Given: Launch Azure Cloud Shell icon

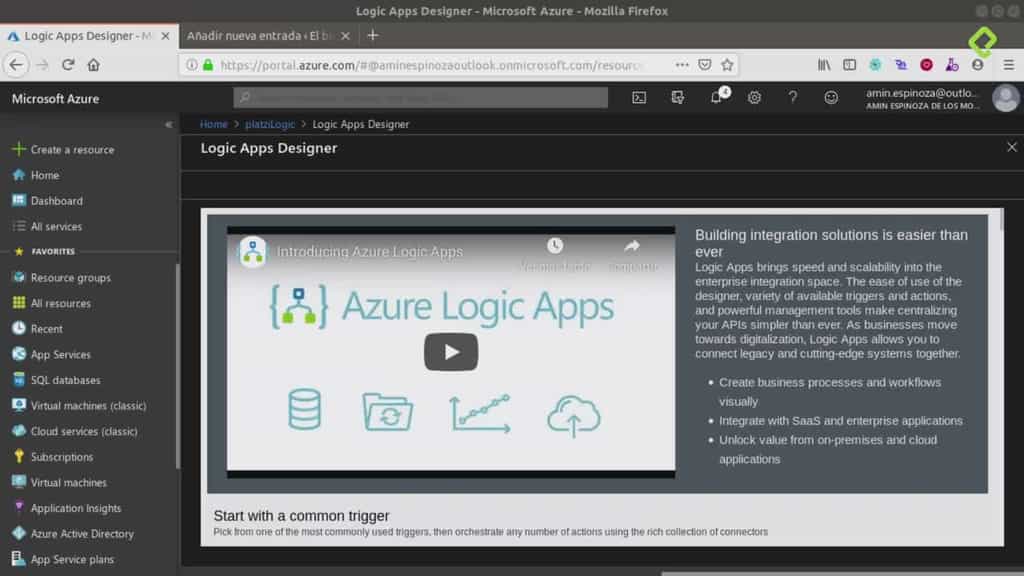Looking at the screenshot, I should (639, 98).
